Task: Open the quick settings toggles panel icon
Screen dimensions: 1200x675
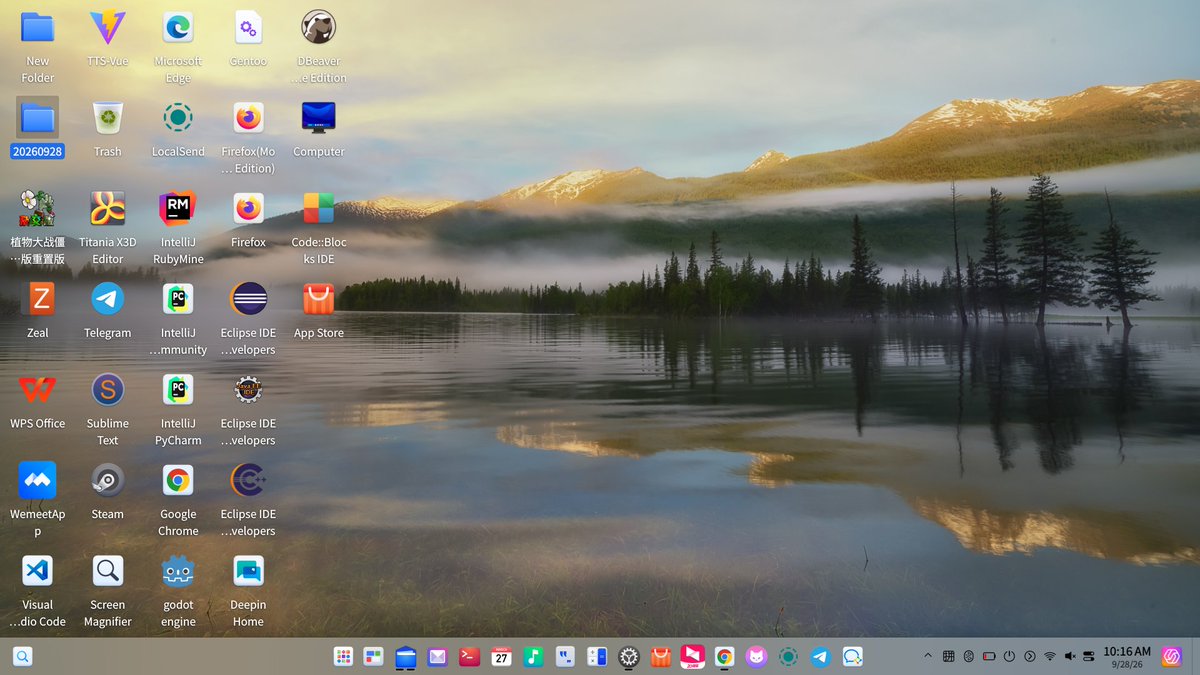Action: click(x=1089, y=656)
